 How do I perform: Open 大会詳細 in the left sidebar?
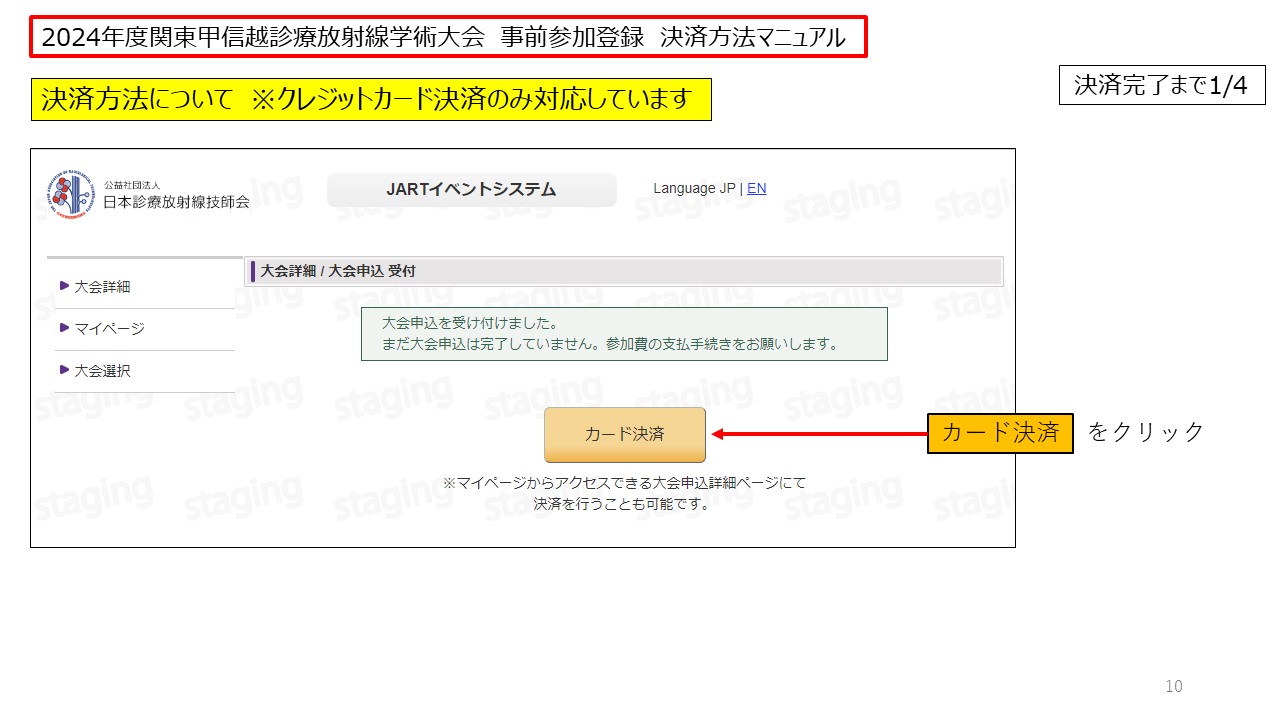pos(102,287)
